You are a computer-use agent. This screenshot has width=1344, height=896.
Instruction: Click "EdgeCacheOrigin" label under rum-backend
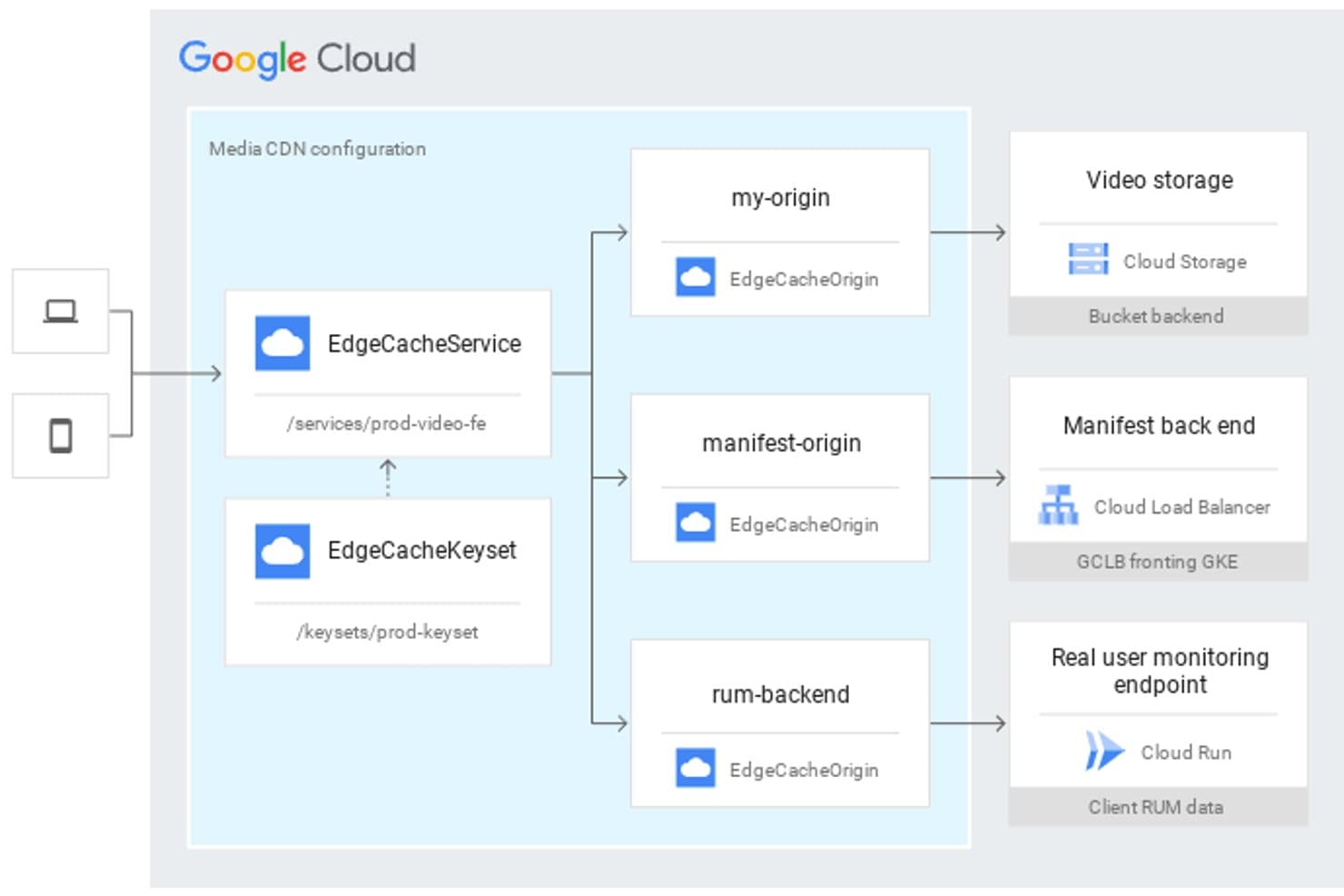tap(805, 770)
